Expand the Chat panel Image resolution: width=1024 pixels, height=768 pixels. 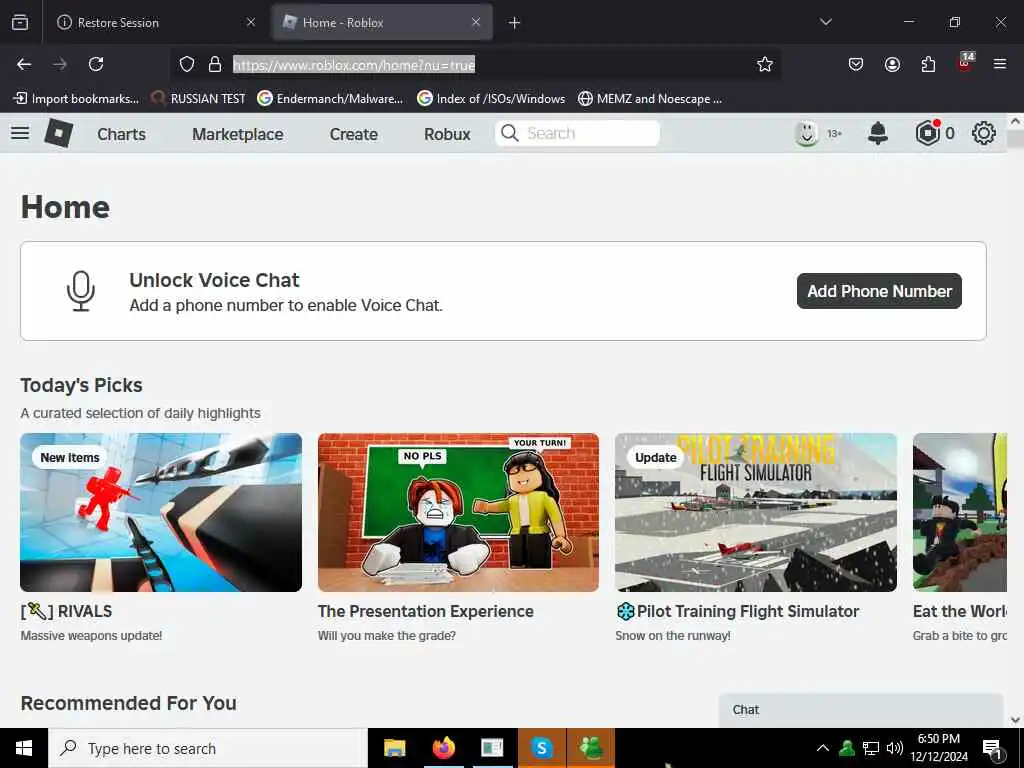click(860, 710)
